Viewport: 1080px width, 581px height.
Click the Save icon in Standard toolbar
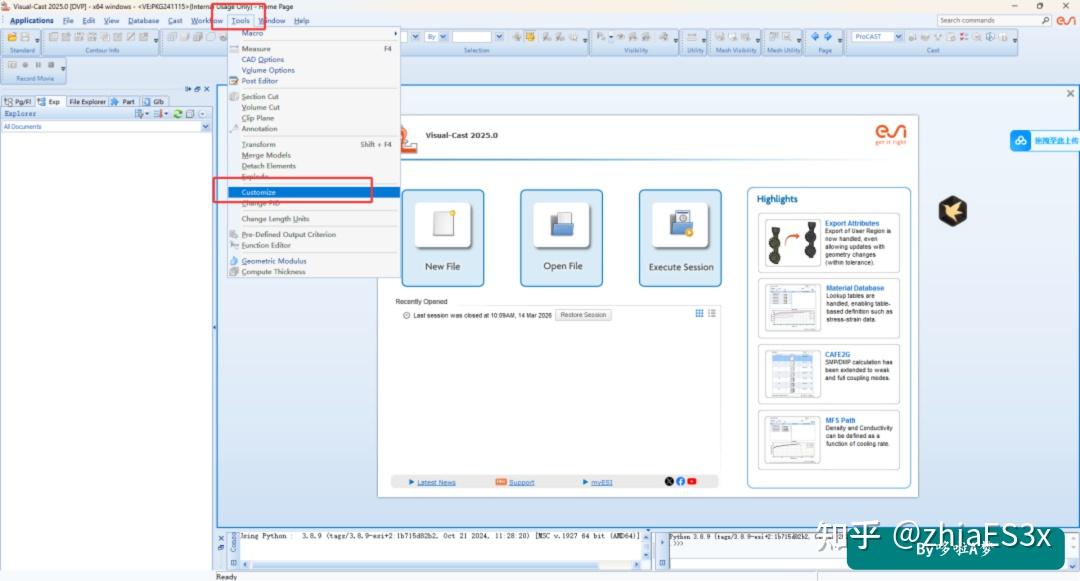click(25, 37)
